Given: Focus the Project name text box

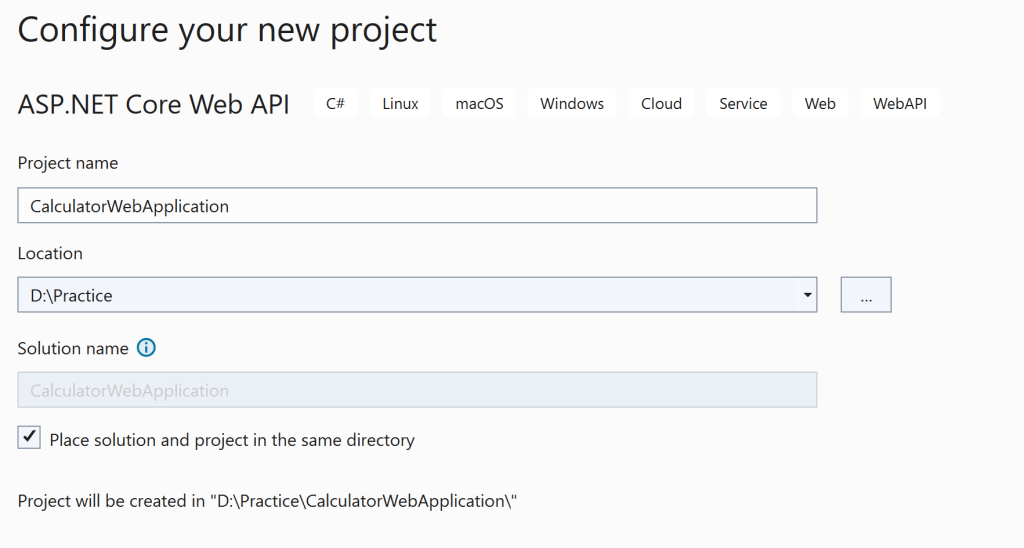Looking at the screenshot, I should coord(417,206).
